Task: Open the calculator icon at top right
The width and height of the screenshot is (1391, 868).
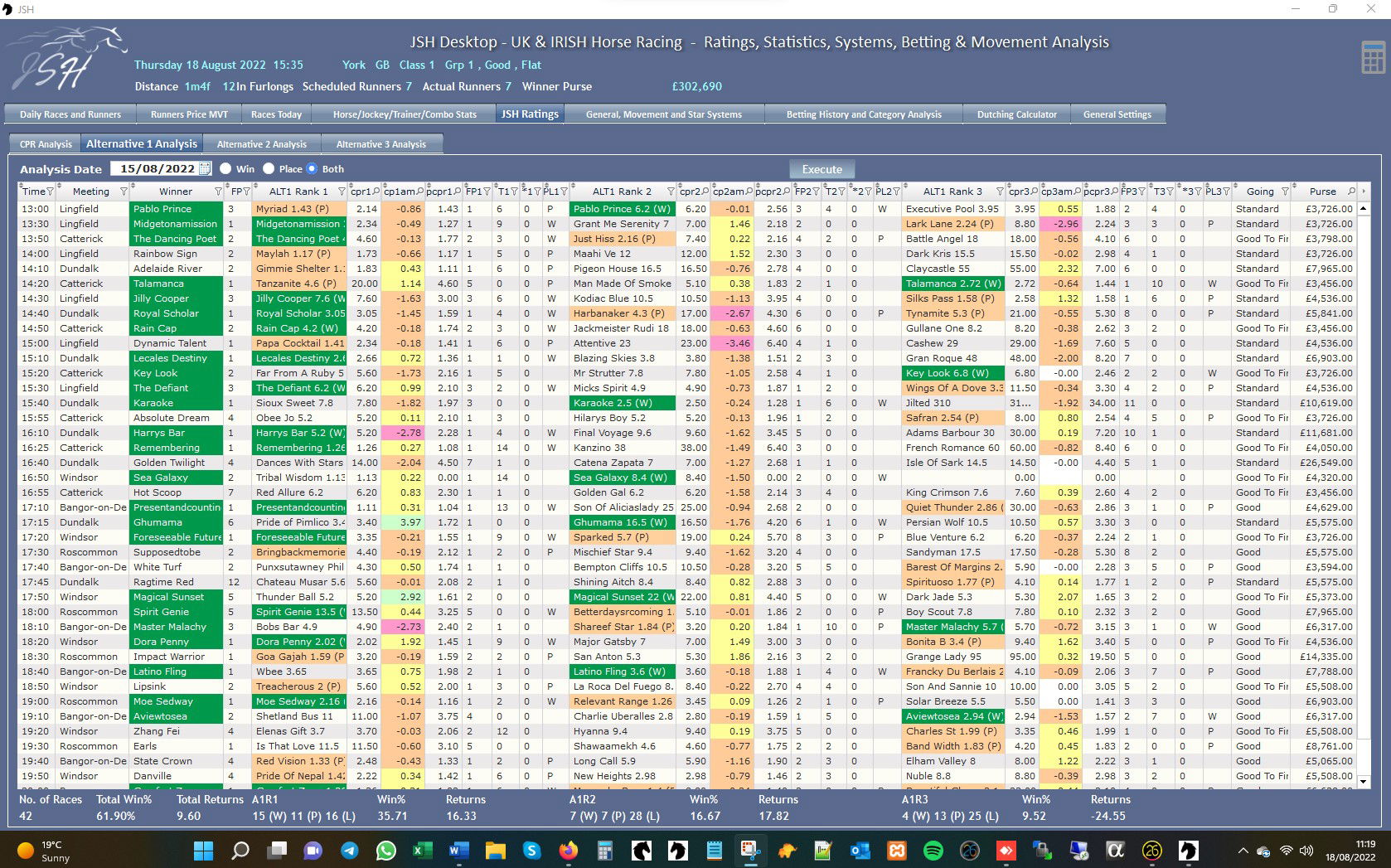Action: [1373, 58]
